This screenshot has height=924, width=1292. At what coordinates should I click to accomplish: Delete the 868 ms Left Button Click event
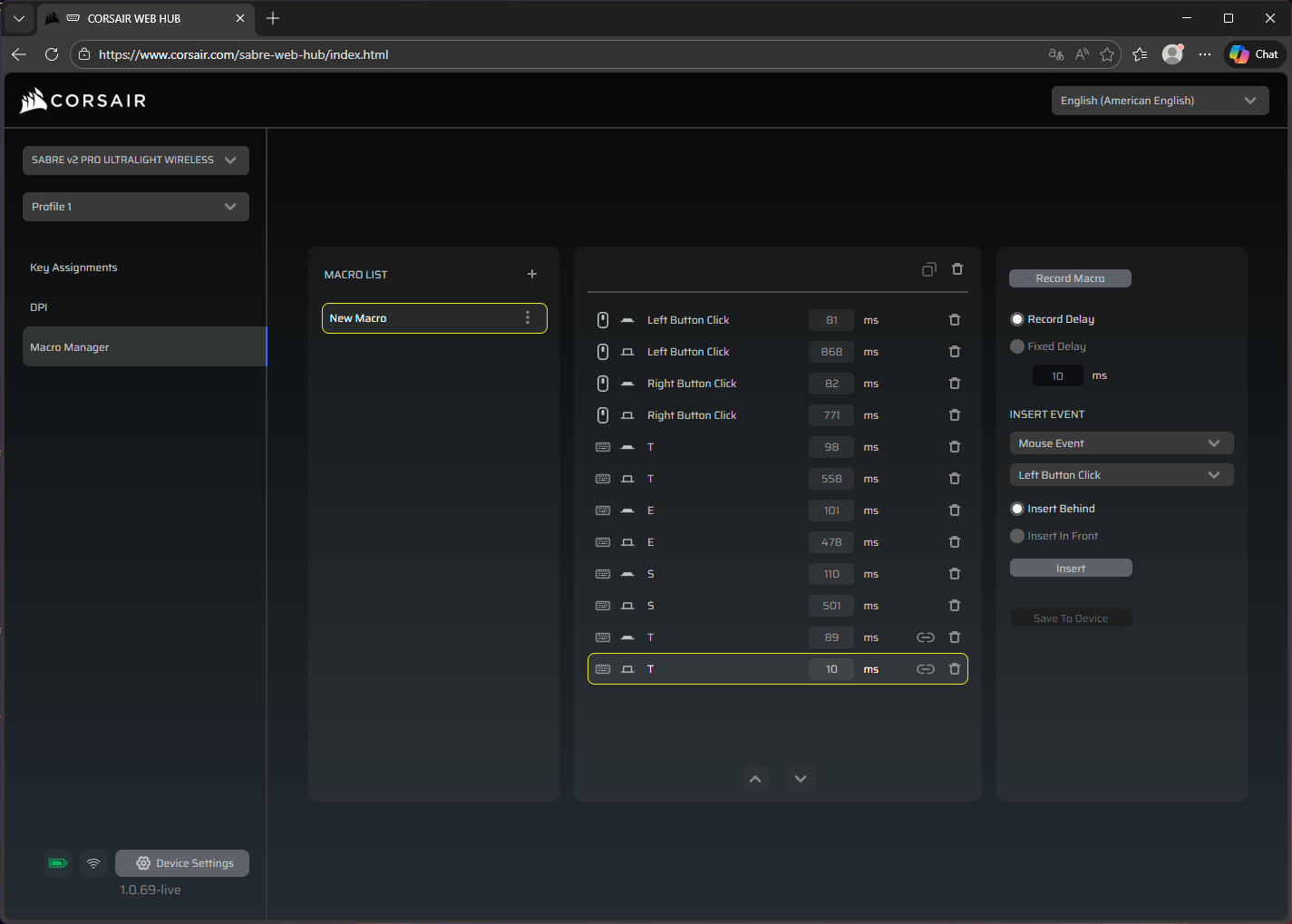coord(954,352)
